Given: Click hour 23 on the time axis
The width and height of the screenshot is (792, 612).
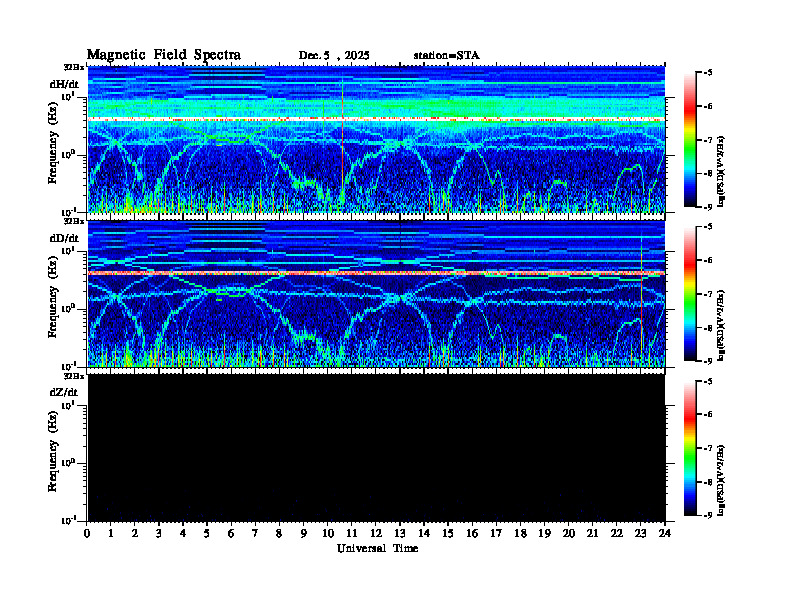Looking at the screenshot, I should pos(640,534).
